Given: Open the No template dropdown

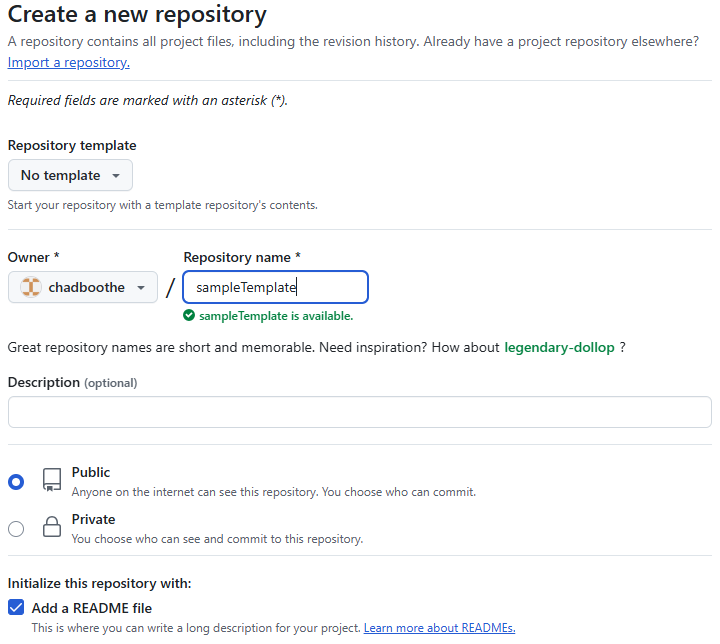Looking at the screenshot, I should click(70, 175).
